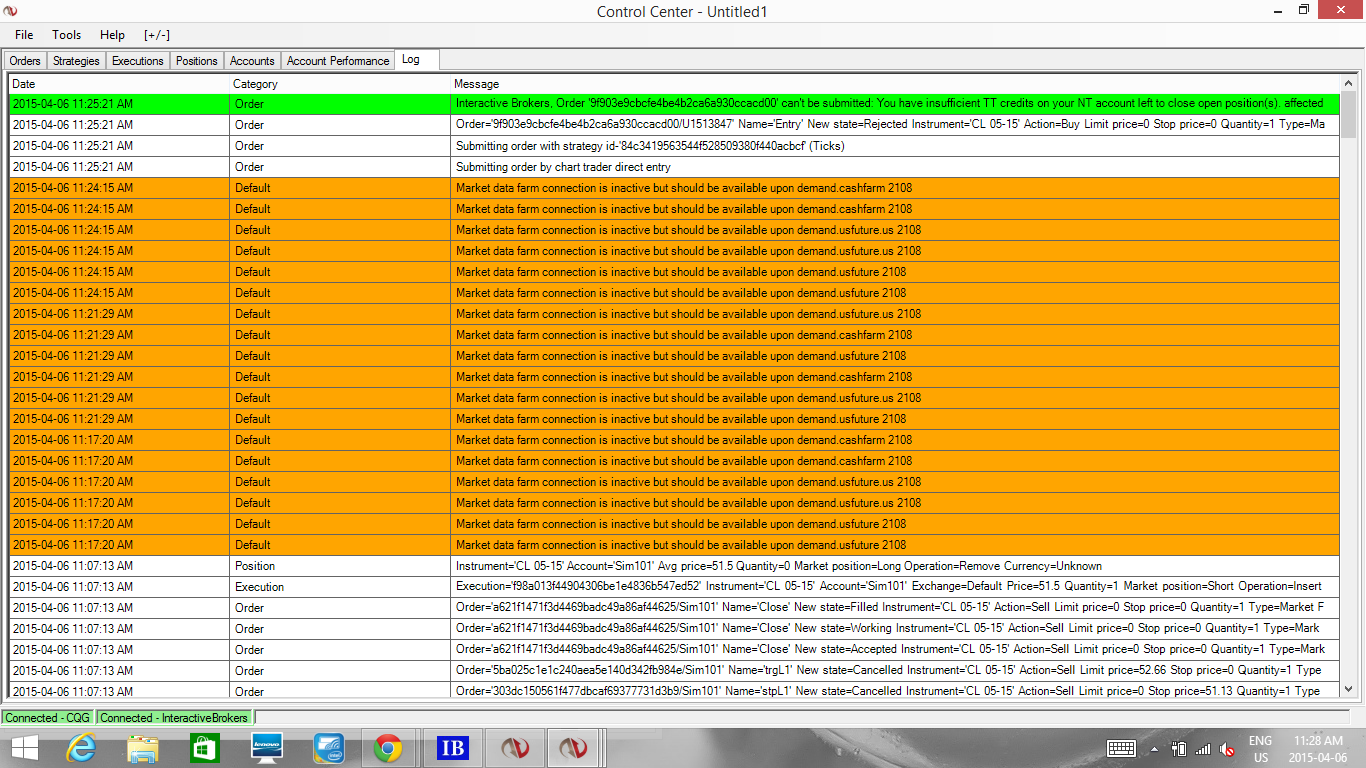Click the vertical scrollbar thumb in the log

(1348, 116)
